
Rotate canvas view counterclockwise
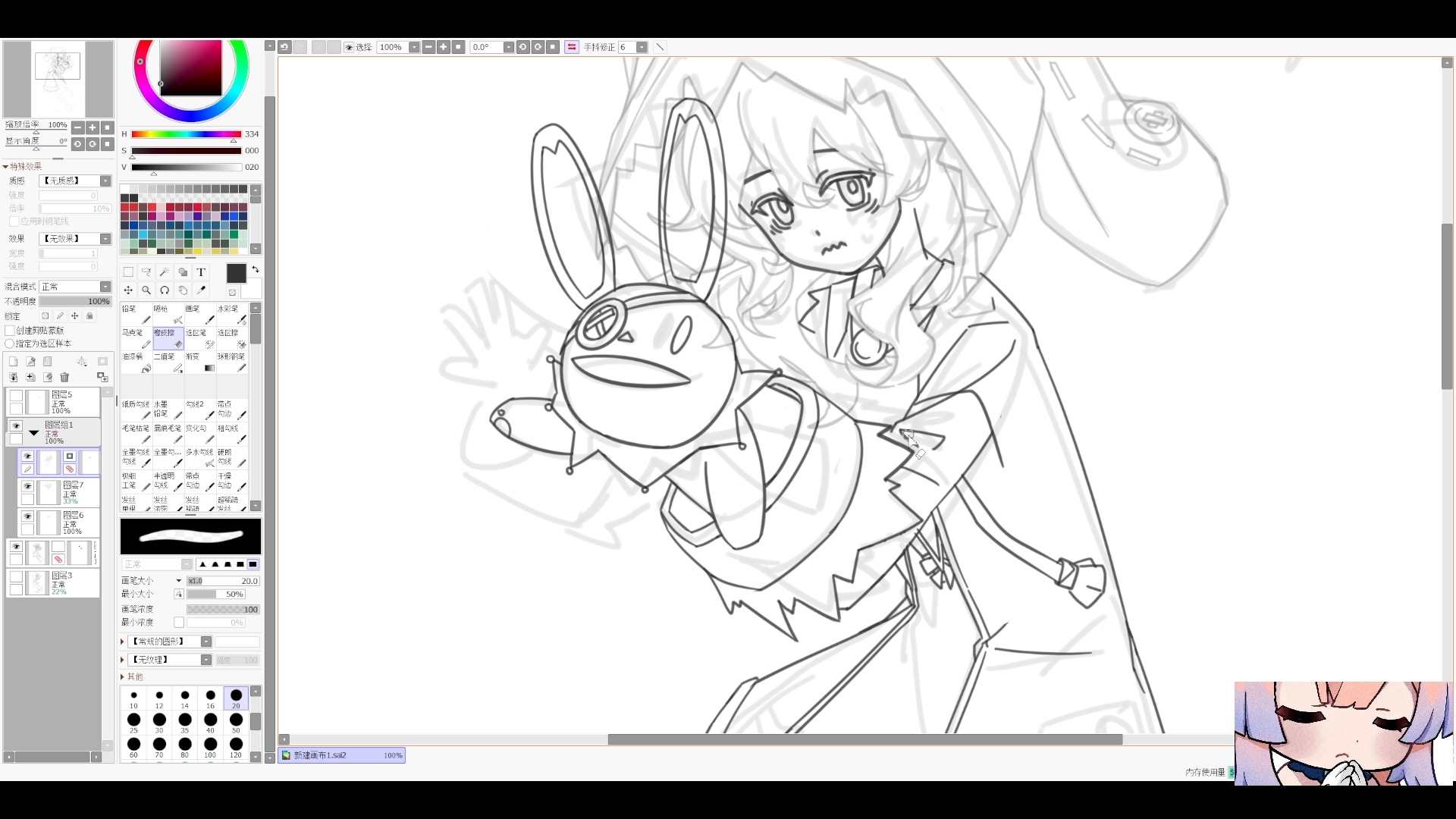[522, 47]
